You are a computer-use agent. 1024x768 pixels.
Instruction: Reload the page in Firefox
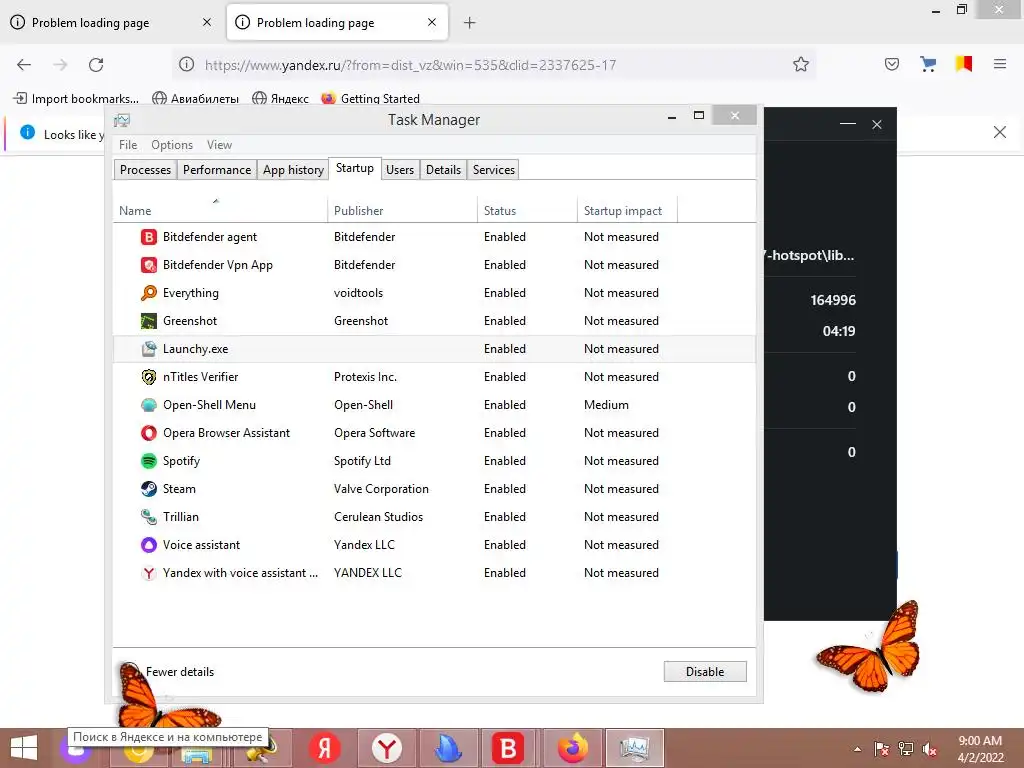point(96,65)
